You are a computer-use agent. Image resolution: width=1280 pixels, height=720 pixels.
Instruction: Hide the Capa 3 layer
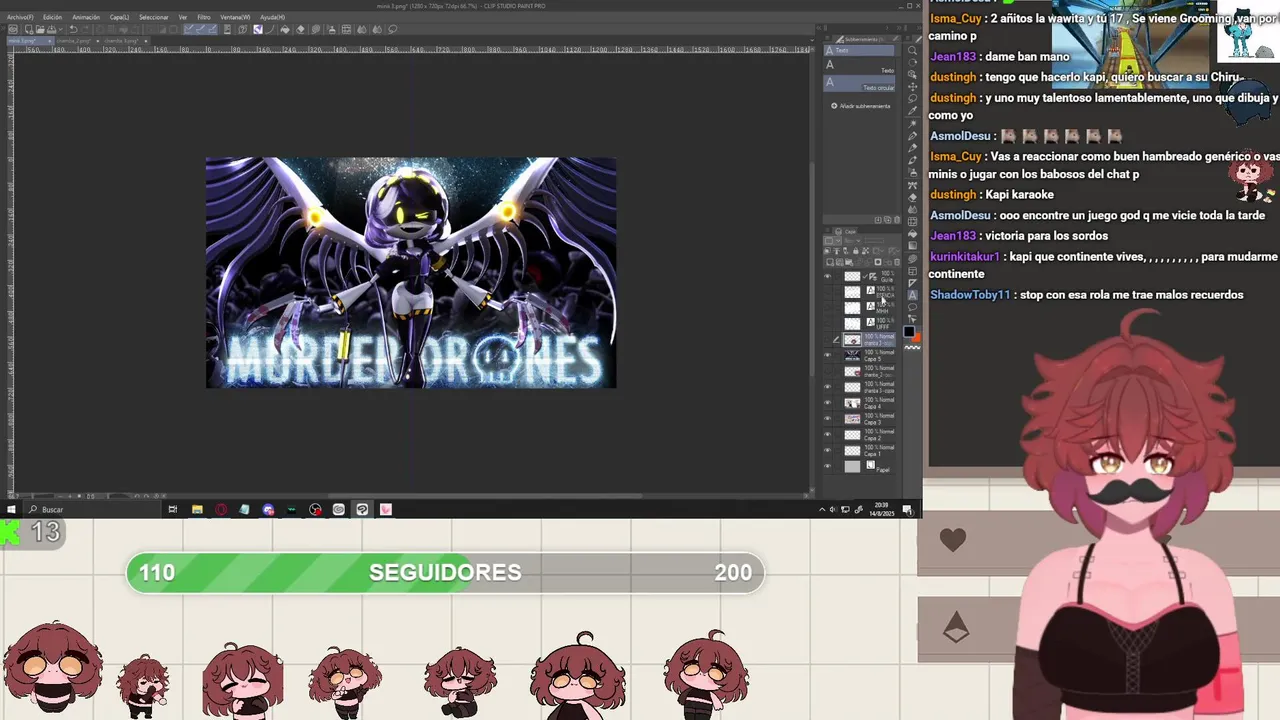[827, 418]
